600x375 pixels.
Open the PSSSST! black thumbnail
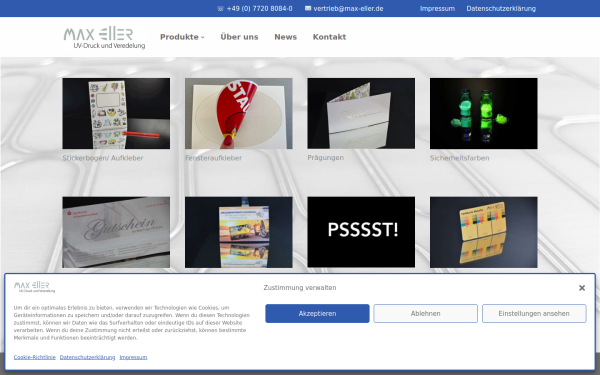(361, 232)
